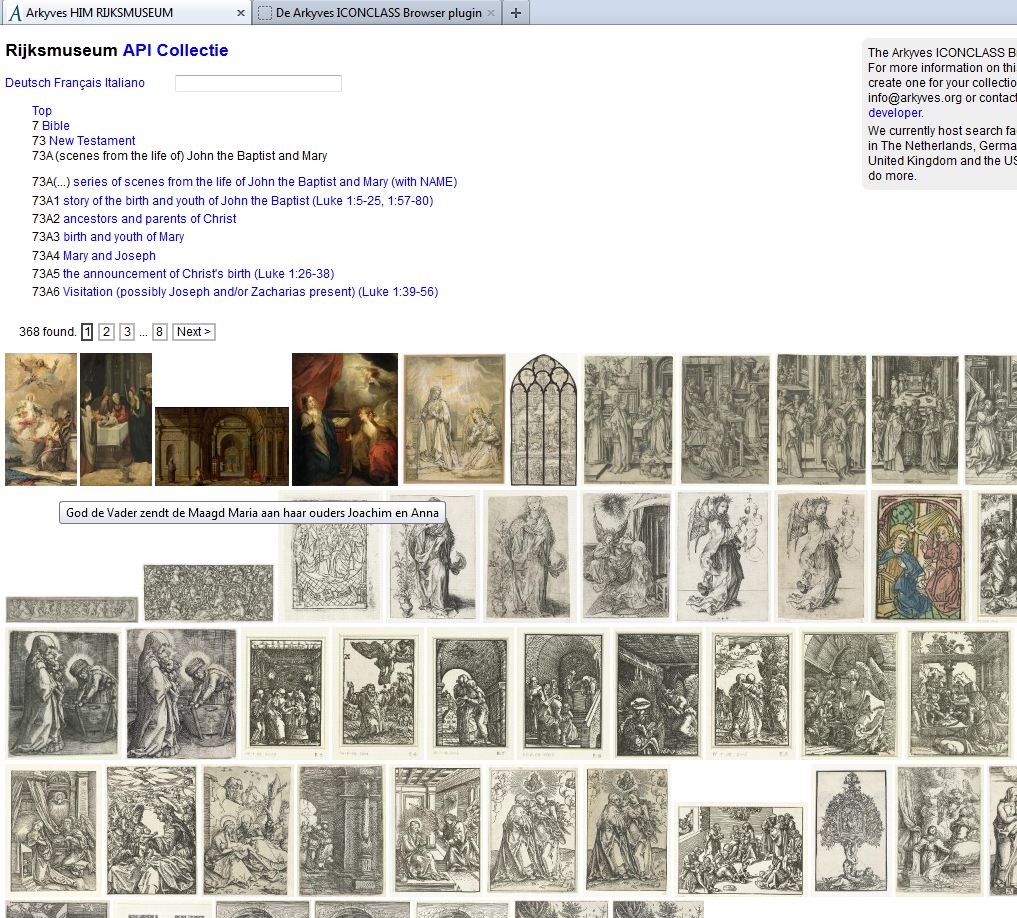Close the ICONCLASS Browser plugin tab
Viewport: 1017px width, 918px height.
pos(491,13)
